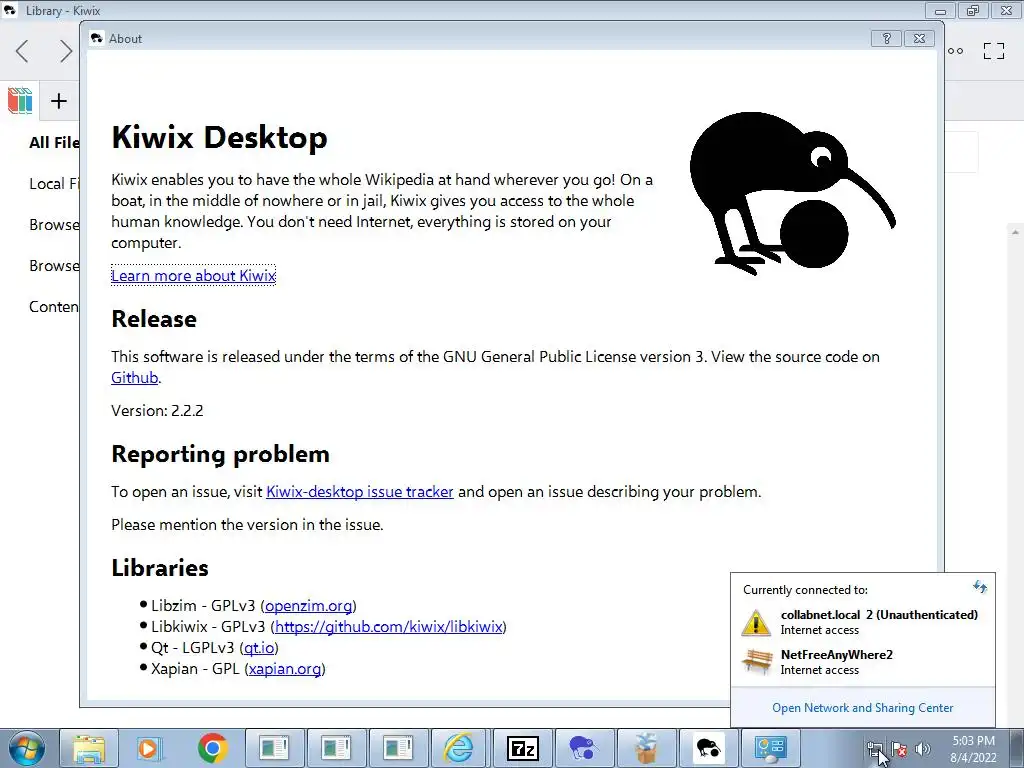Click the network refresh arrows icon in popup

pyautogui.click(x=980, y=586)
